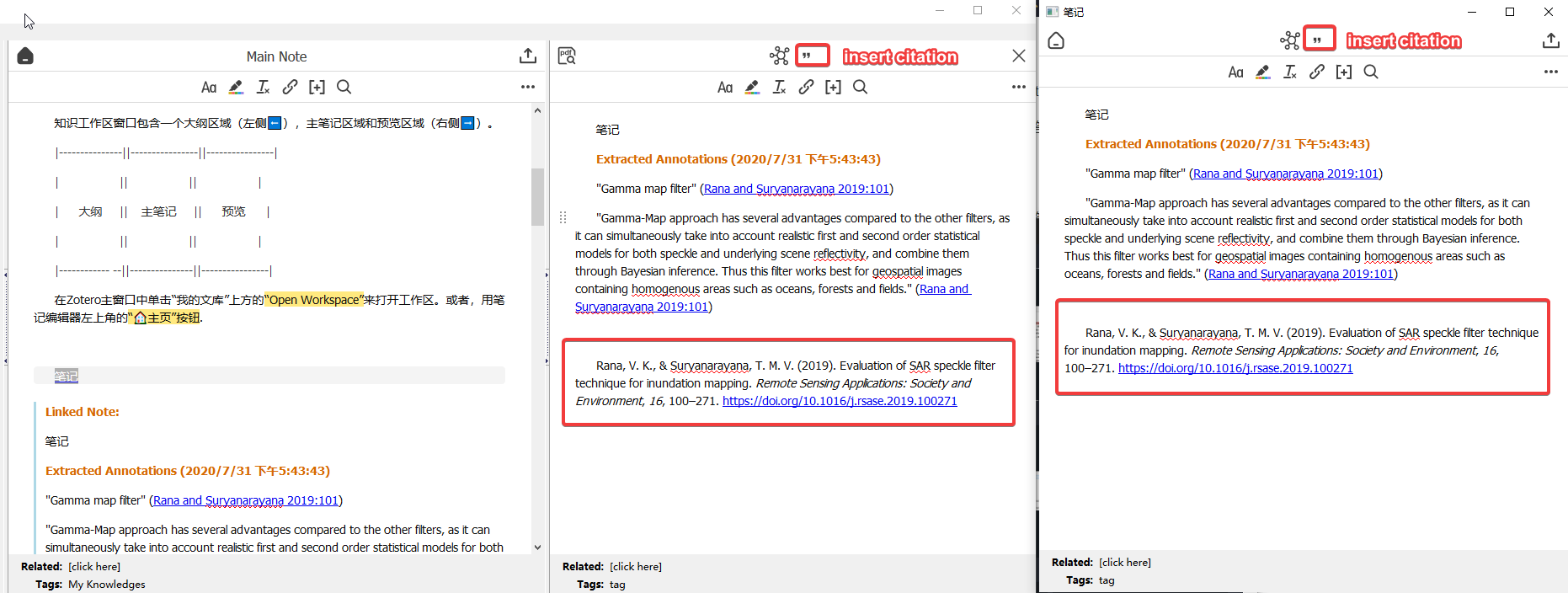Click home icon in right note window
The image size is (1568, 593).
(x=1056, y=40)
